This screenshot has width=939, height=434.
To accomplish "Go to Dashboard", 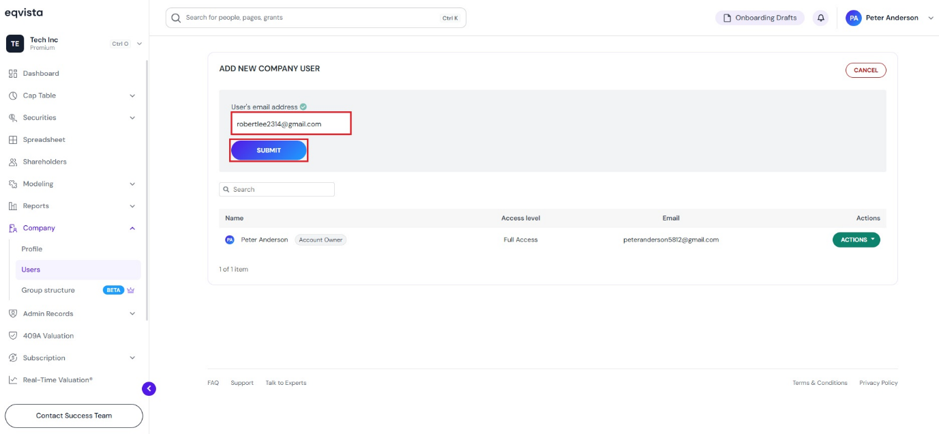I will (x=41, y=74).
